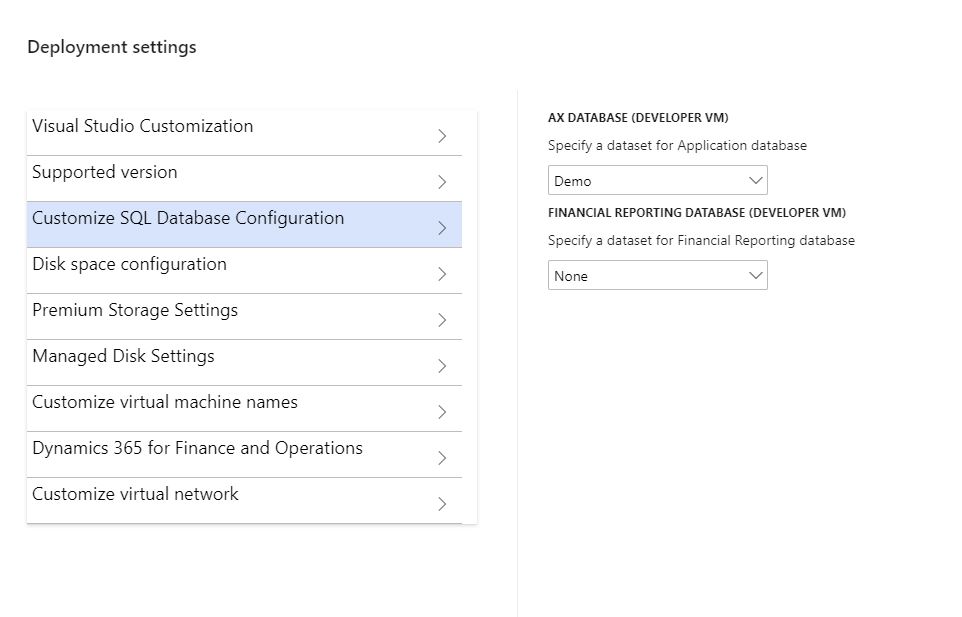
Task: Open Premium Storage Settings section
Action: 244,316
